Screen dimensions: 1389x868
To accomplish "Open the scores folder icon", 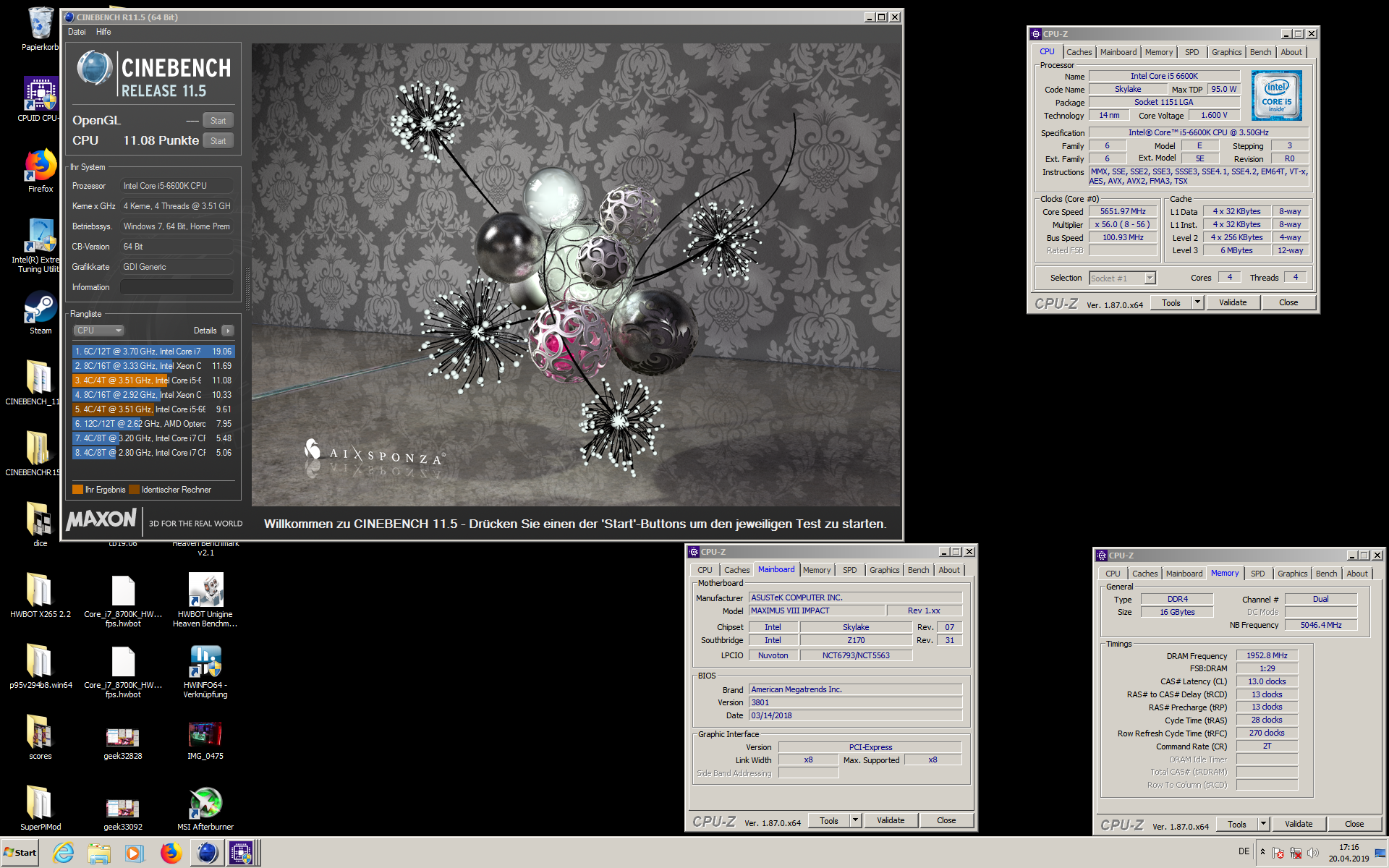I will [41, 733].
